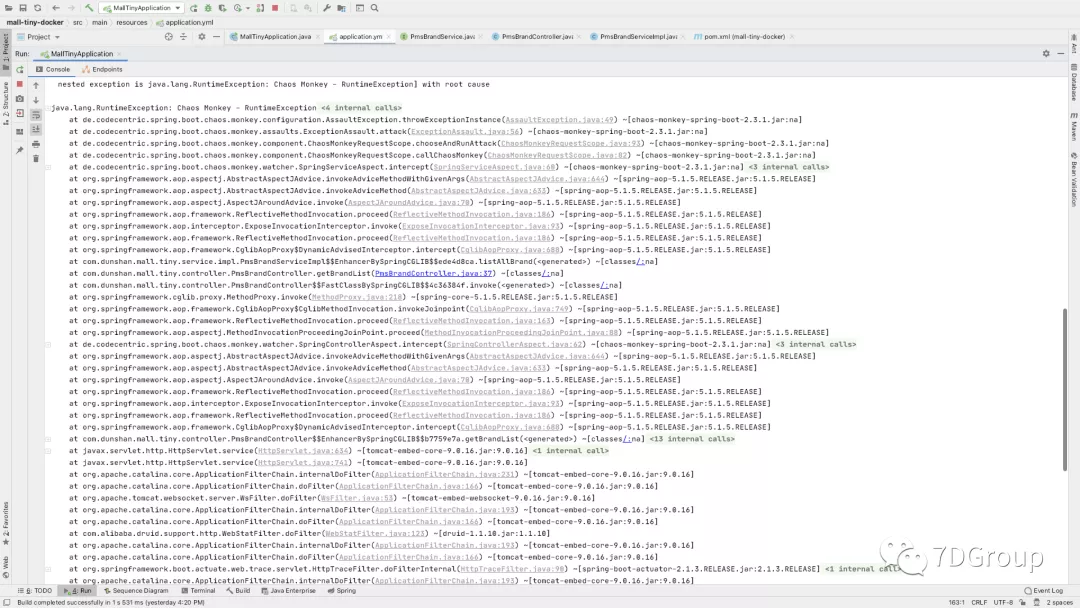Screen dimensions: 1080x608
Task: Open the SpringServiceAspect.java:60 link
Action: (x=495, y=167)
